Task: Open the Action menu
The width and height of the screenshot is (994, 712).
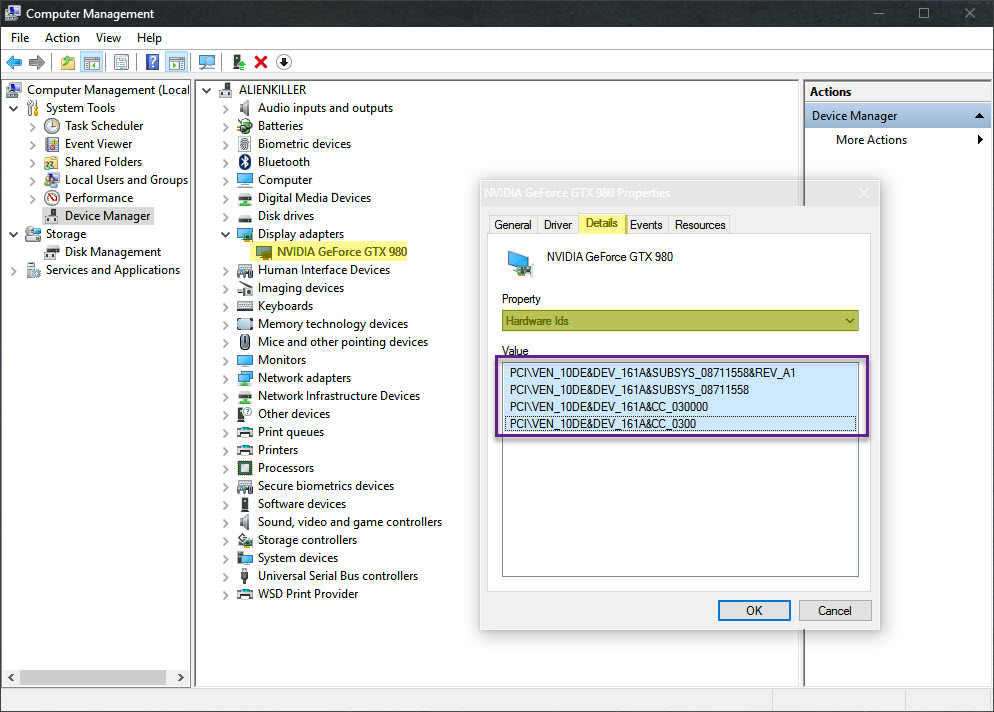Action: pyautogui.click(x=62, y=38)
